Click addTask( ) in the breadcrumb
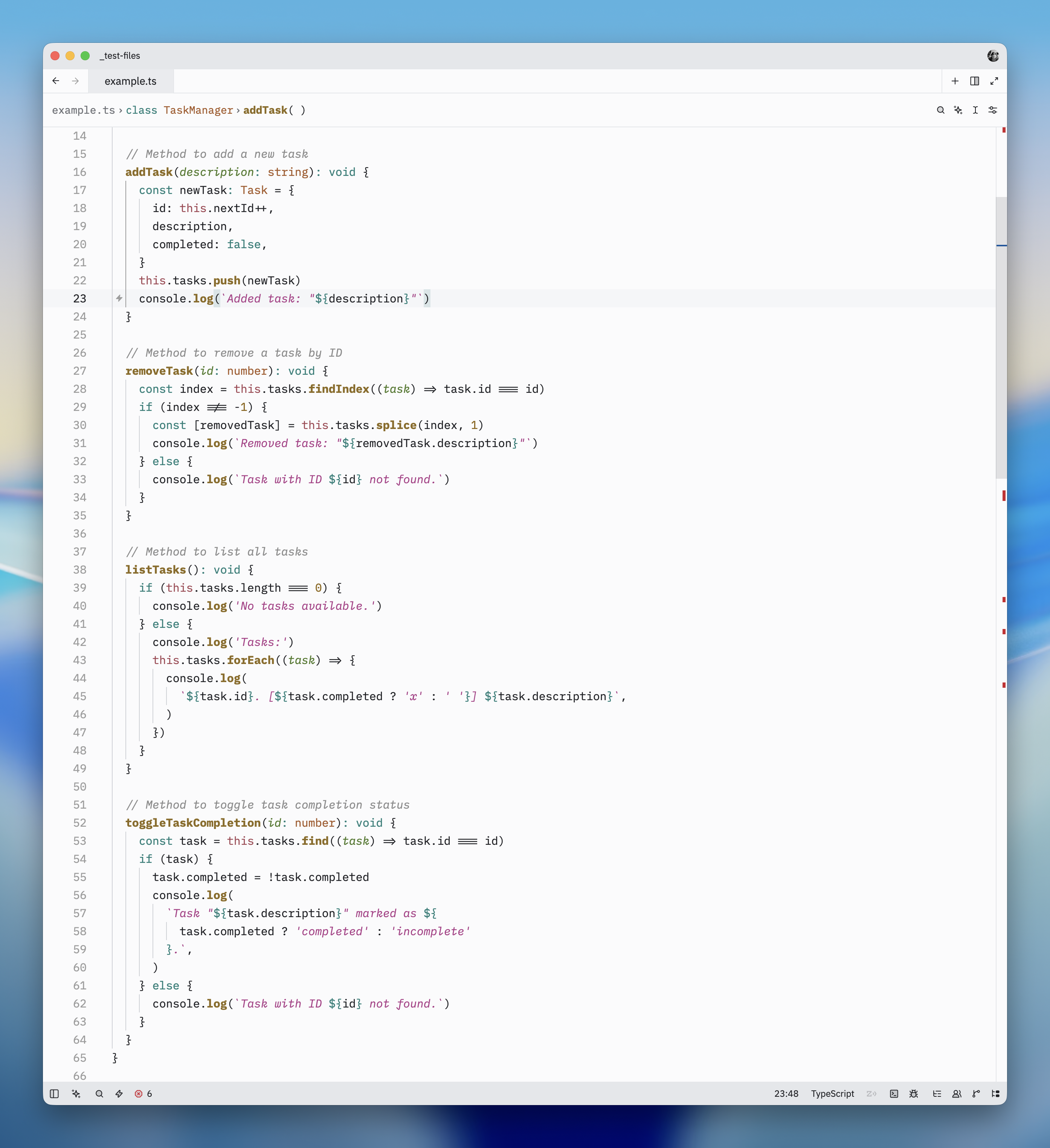The image size is (1050, 1148). coord(275,110)
